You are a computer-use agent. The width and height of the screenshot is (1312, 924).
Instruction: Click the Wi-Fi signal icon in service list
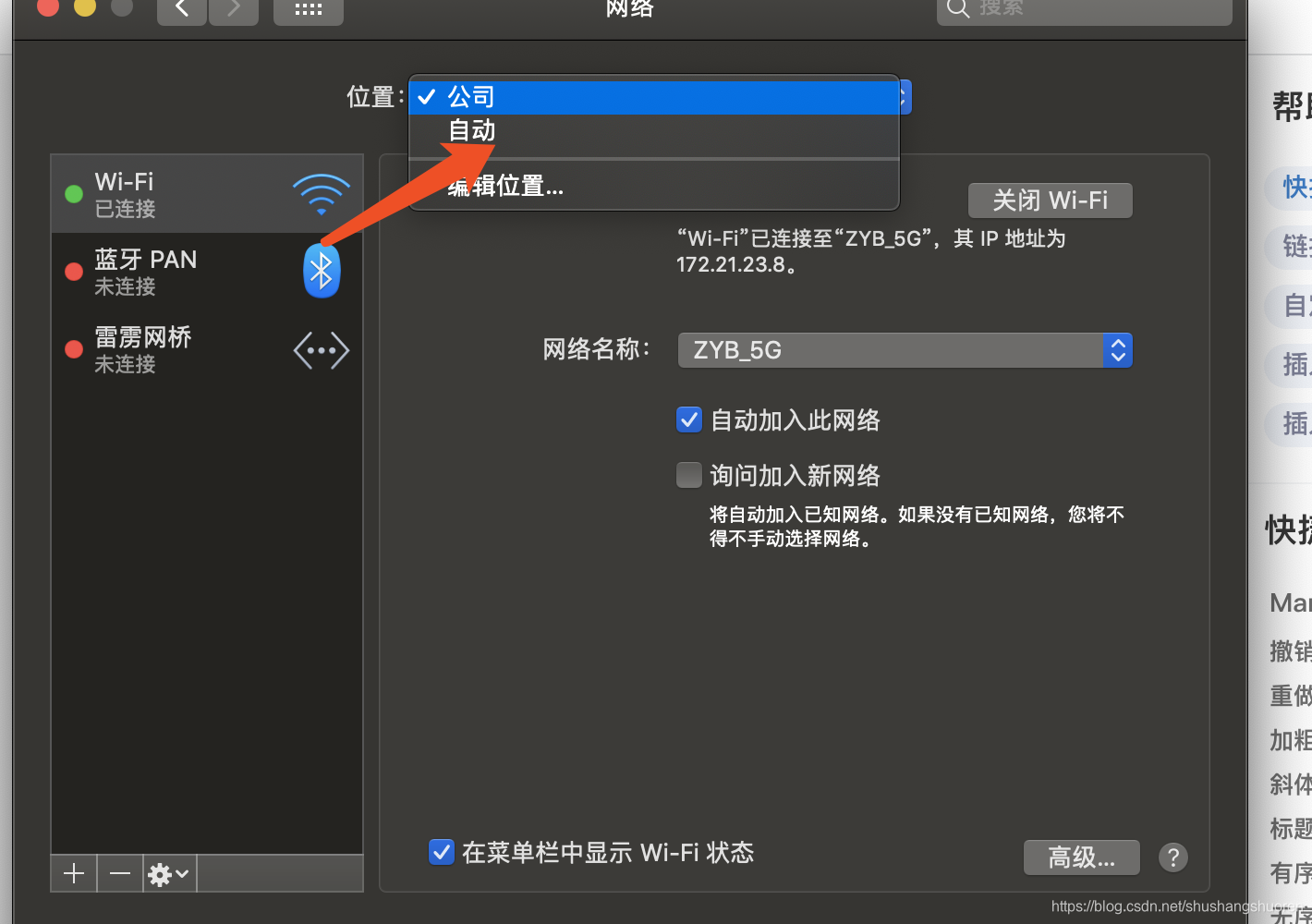pyautogui.click(x=322, y=194)
